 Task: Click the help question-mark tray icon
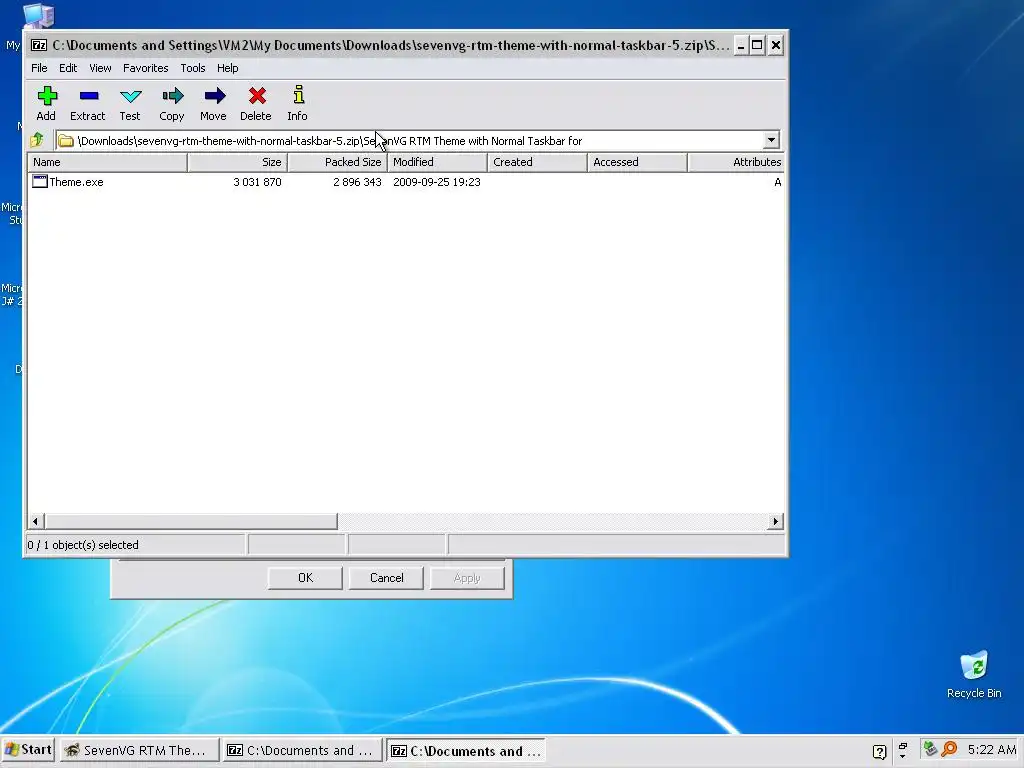click(x=879, y=751)
